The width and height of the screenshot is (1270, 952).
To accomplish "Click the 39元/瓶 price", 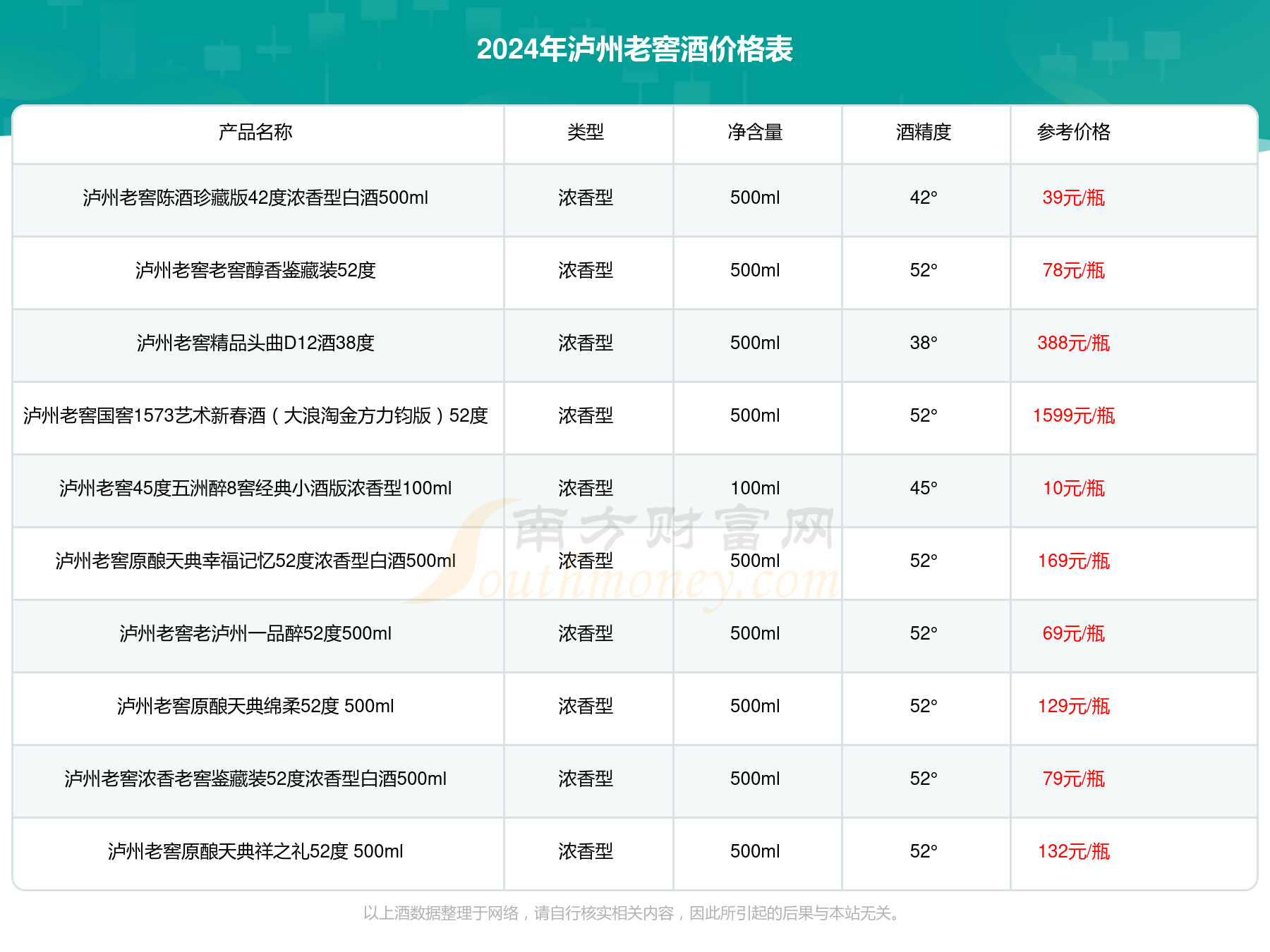I will tap(1074, 197).
